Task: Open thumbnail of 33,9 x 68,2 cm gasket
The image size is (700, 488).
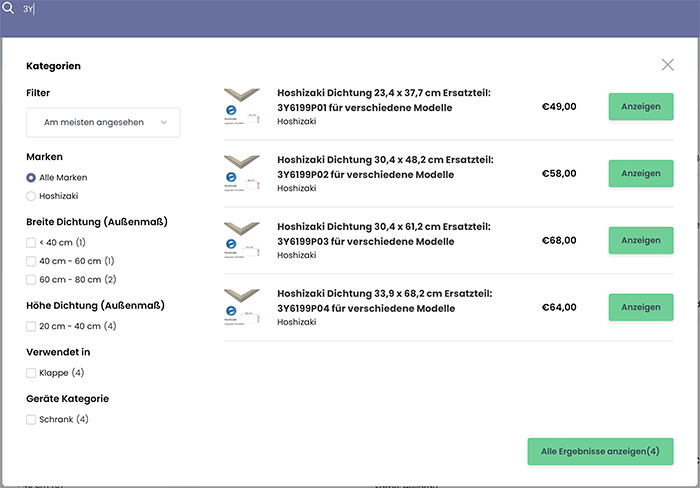Action: tap(242, 307)
